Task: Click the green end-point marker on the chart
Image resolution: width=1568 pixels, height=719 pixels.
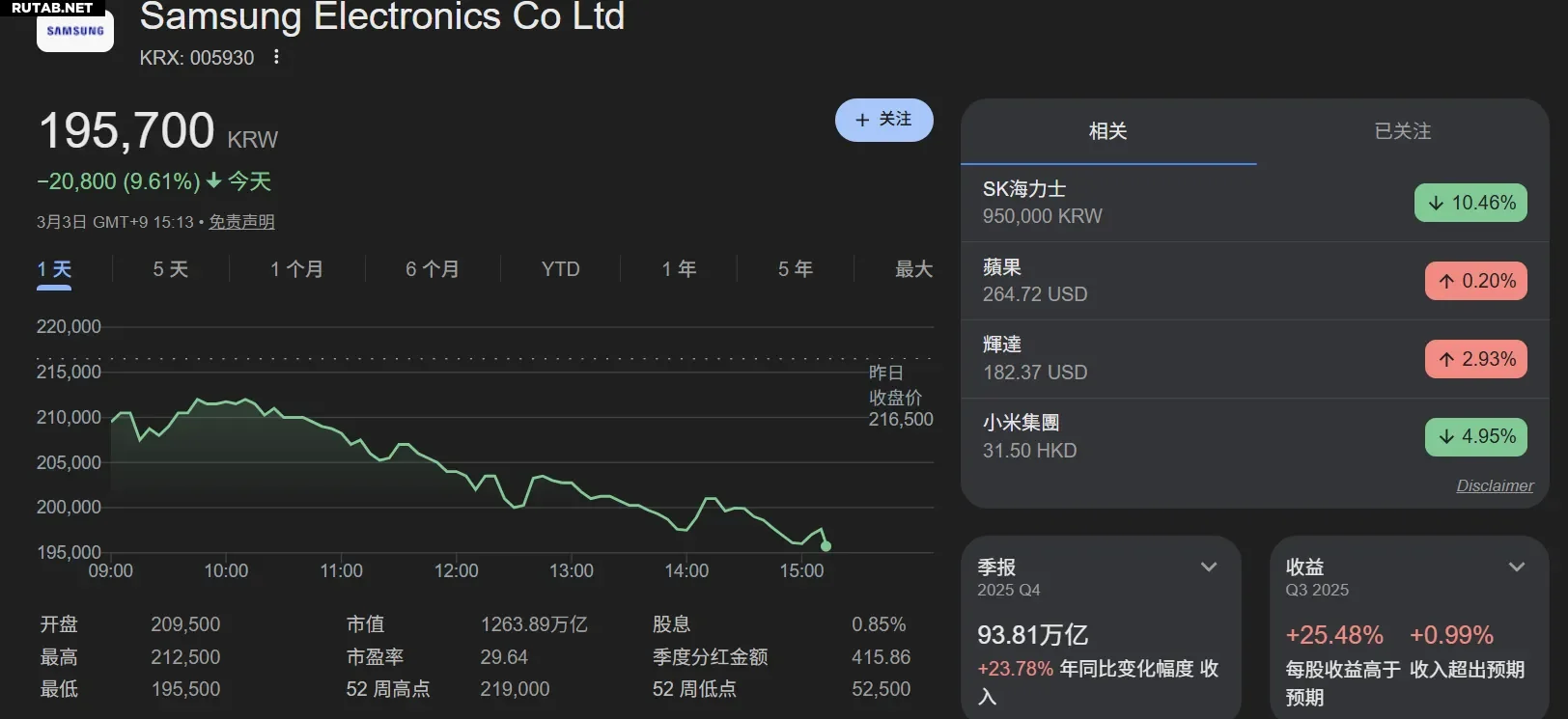Action: (826, 546)
